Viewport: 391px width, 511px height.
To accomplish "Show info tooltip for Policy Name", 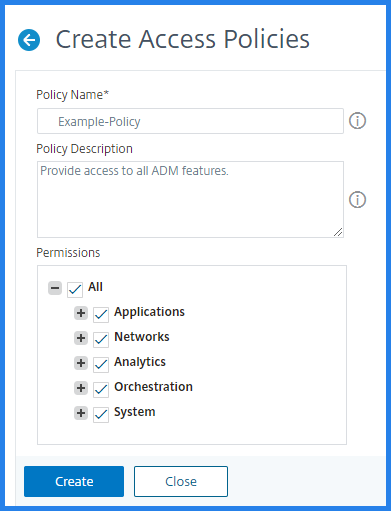I will coord(357,121).
